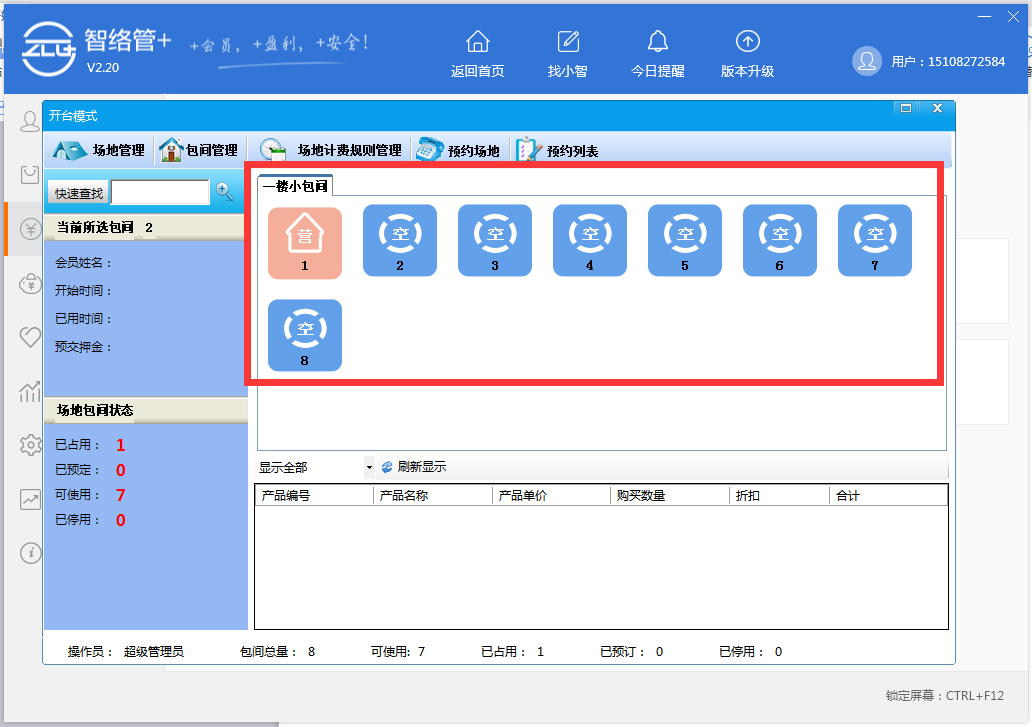Open 场地计费规则管理 toolbar item

331,151
